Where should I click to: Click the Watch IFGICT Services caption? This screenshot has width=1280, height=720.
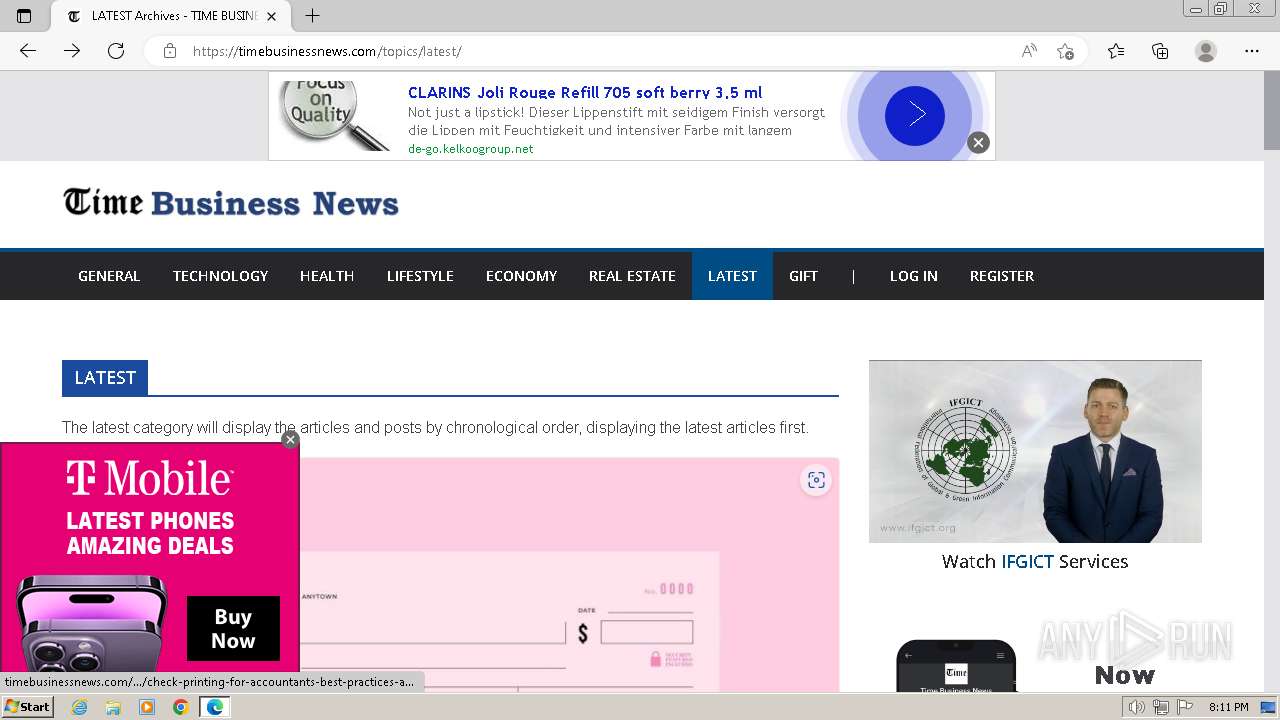tap(1035, 562)
